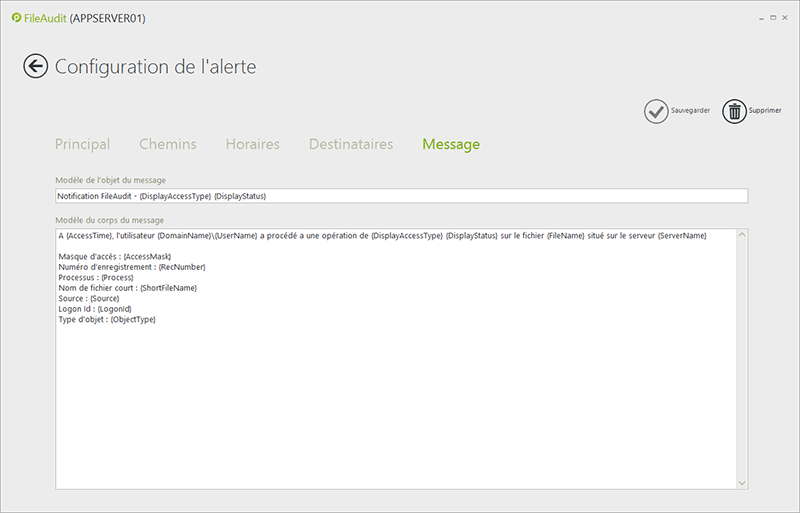Go to the Destinataires tab
Viewport: 800px width, 513px height.
tap(350, 144)
